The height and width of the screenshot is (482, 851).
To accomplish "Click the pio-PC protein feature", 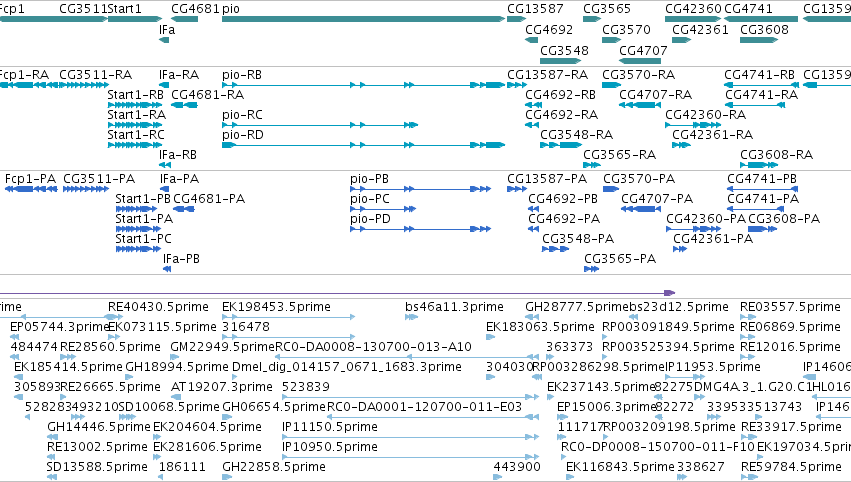I will 383,209.
